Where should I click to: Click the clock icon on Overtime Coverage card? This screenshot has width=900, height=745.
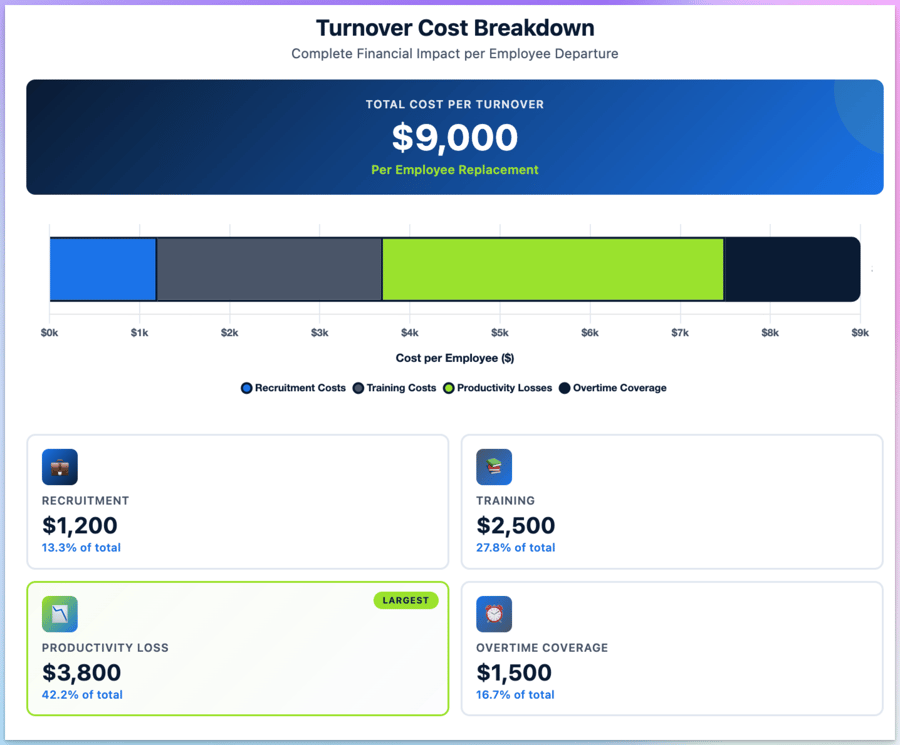(494, 613)
